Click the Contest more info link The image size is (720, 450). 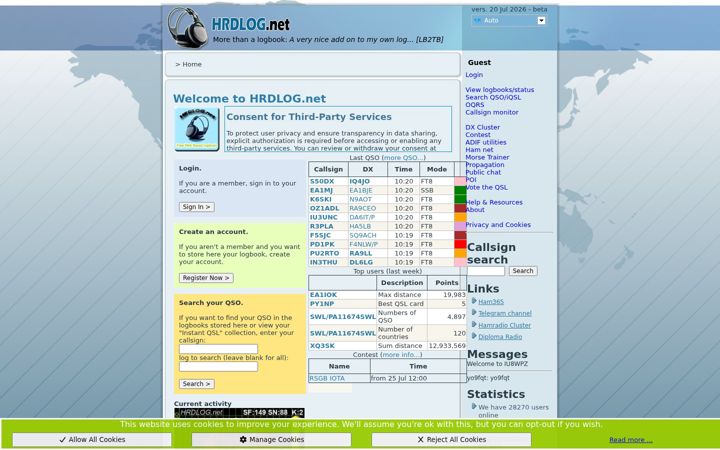point(401,354)
